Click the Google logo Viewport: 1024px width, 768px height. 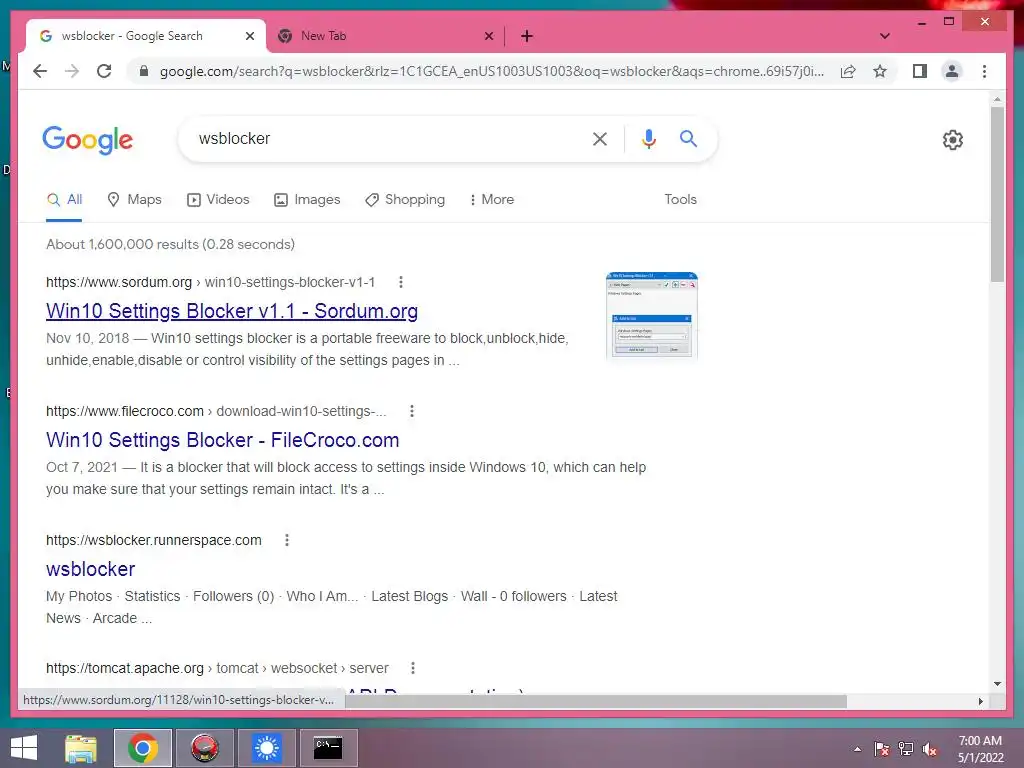[x=88, y=140]
